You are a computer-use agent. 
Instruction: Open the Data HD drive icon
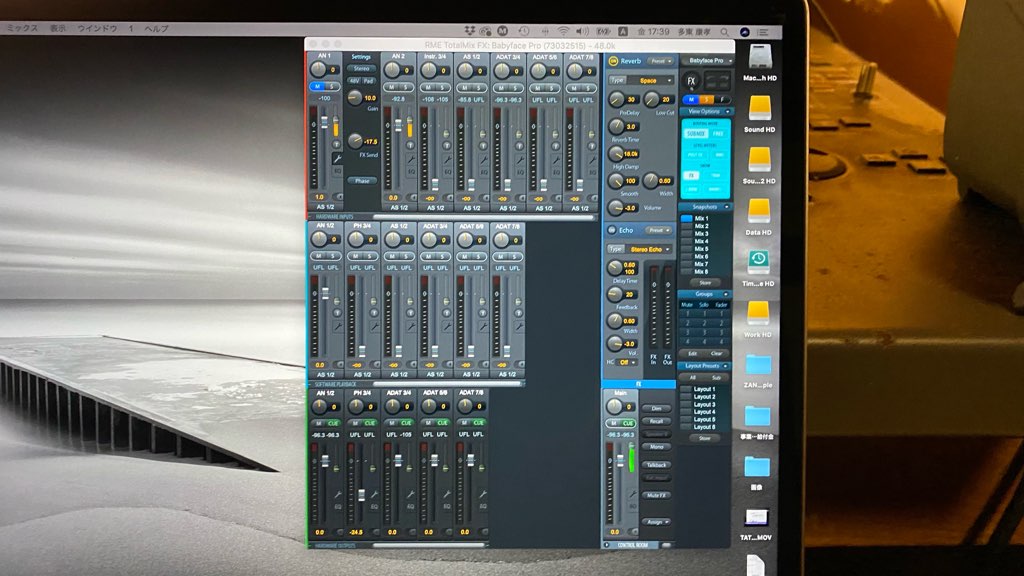[x=759, y=212]
